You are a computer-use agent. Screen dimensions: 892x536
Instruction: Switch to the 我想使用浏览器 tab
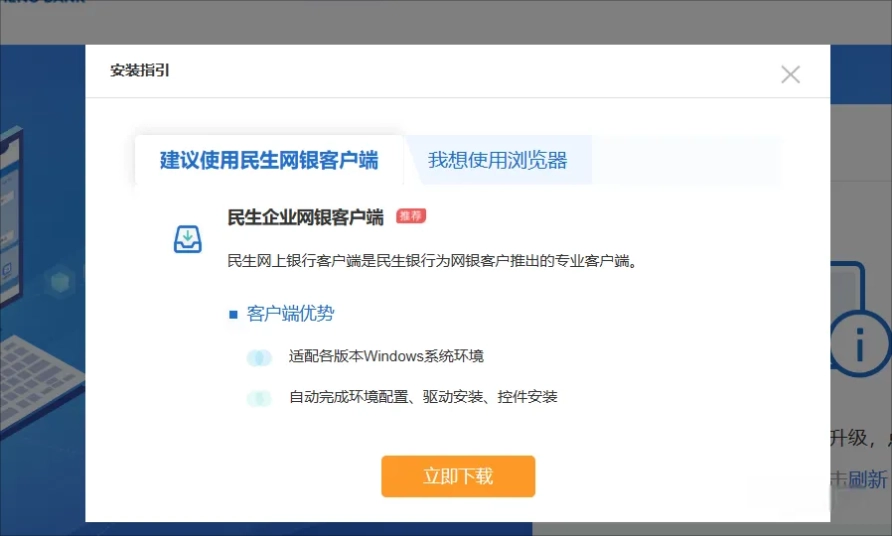498,160
